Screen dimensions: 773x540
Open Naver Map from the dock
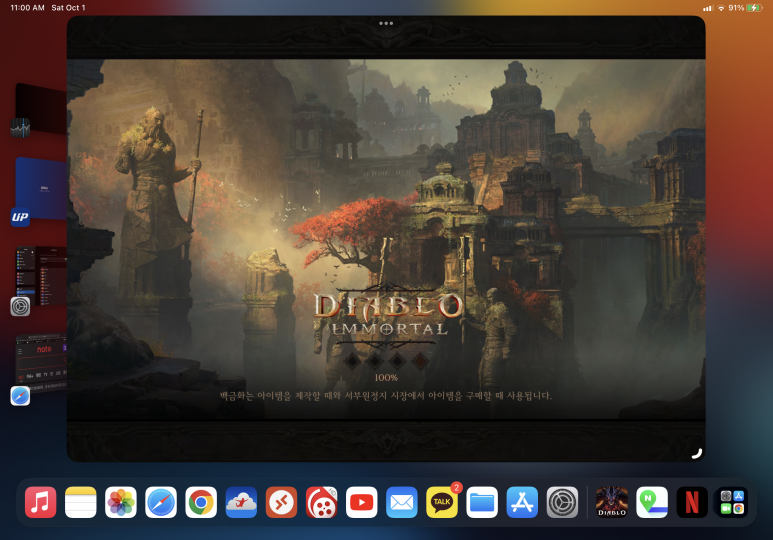click(x=652, y=502)
